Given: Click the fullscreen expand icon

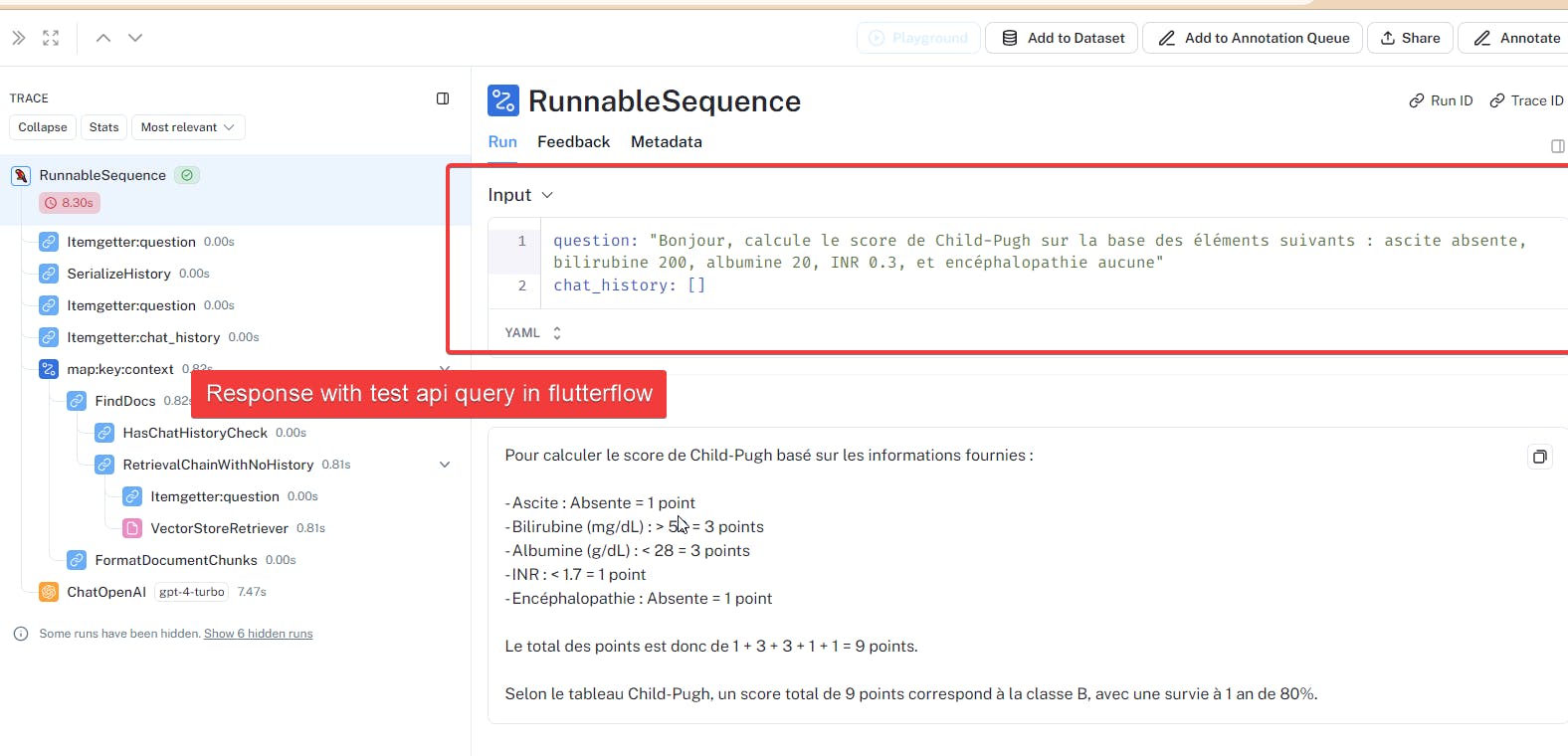Looking at the screenshot, I should tap(51, 38).
